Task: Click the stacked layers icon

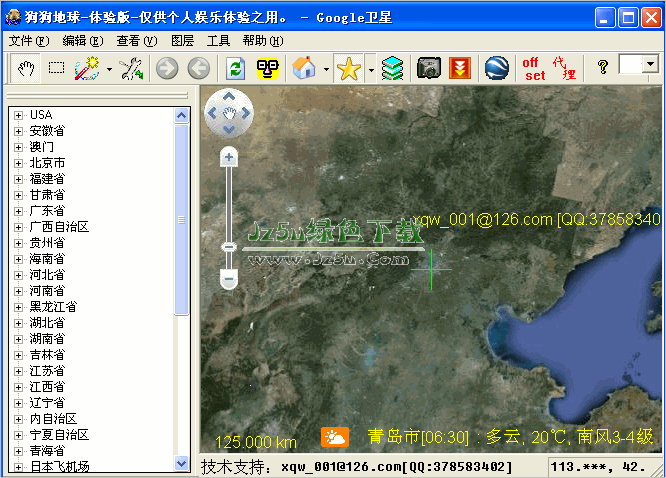Action: point(392,68)
